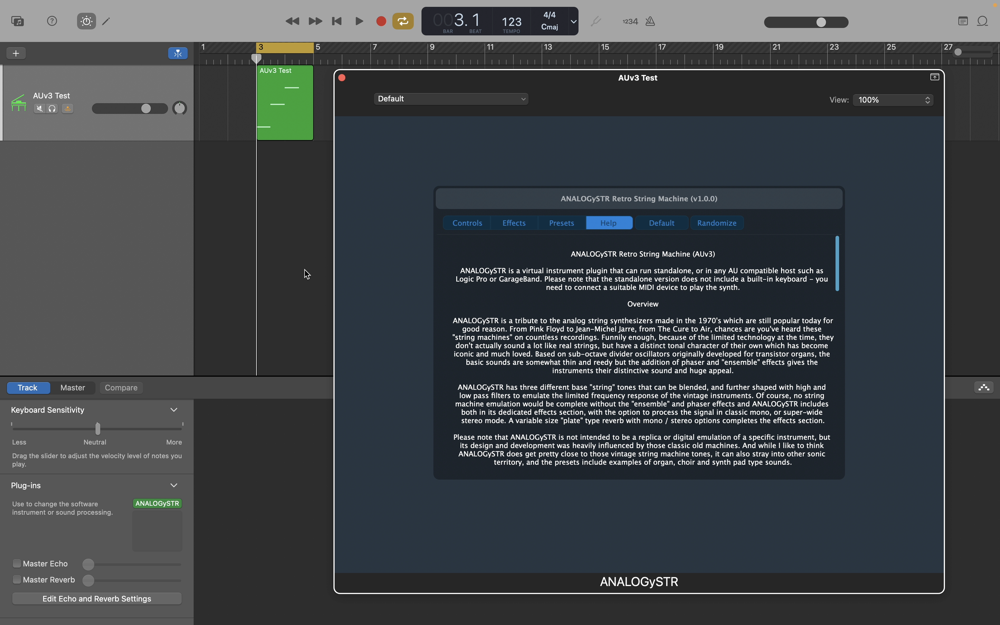Toggle the arpeggiator button in Smart Controls
The height and width of the screenshot is (625, 1000).
[983, 388]
